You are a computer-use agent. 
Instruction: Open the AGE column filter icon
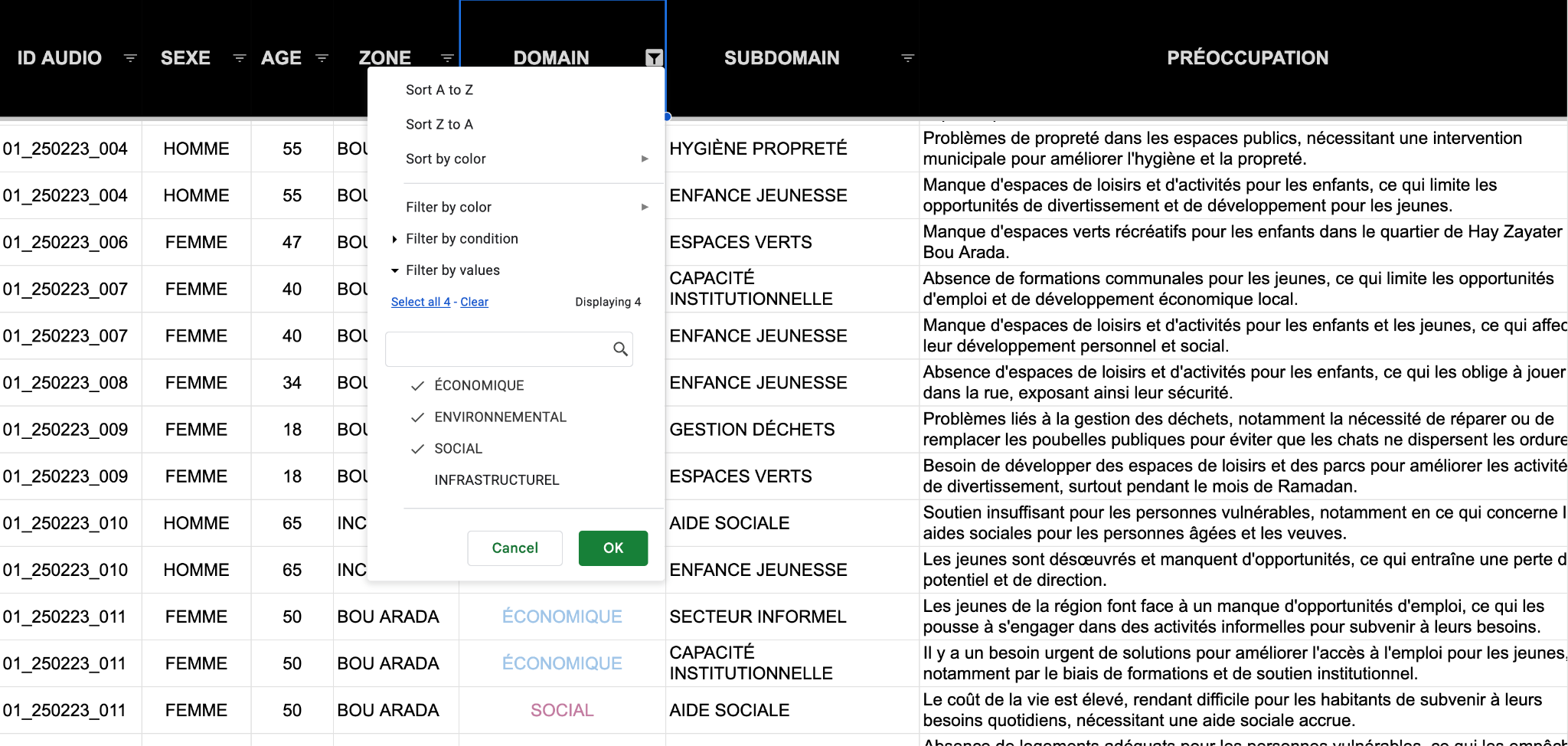[322, 57]
